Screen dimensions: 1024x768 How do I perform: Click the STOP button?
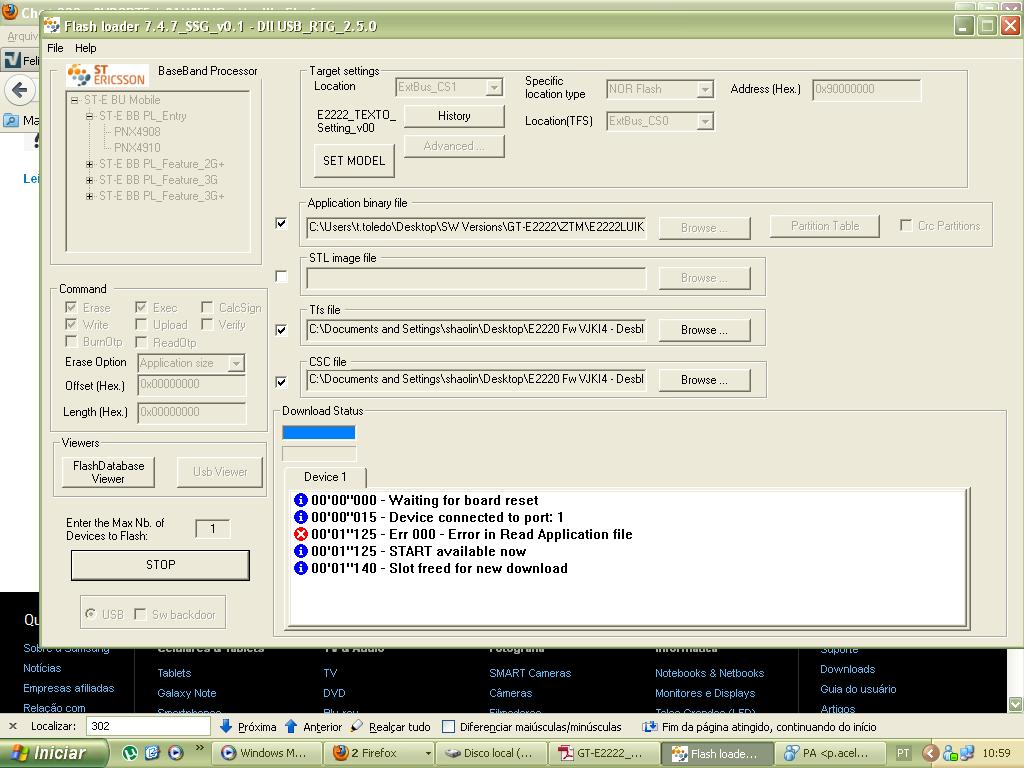coord(160,564)
